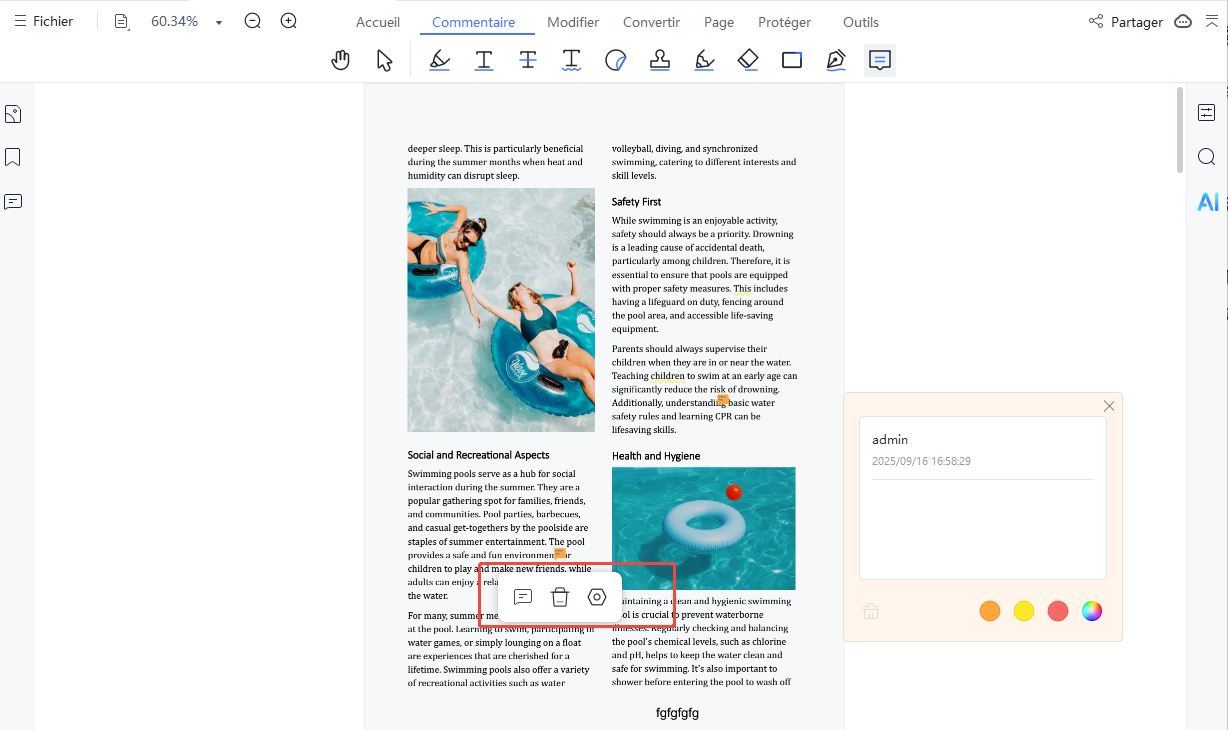Open the search panel on right sidebar

(1207, 157)
